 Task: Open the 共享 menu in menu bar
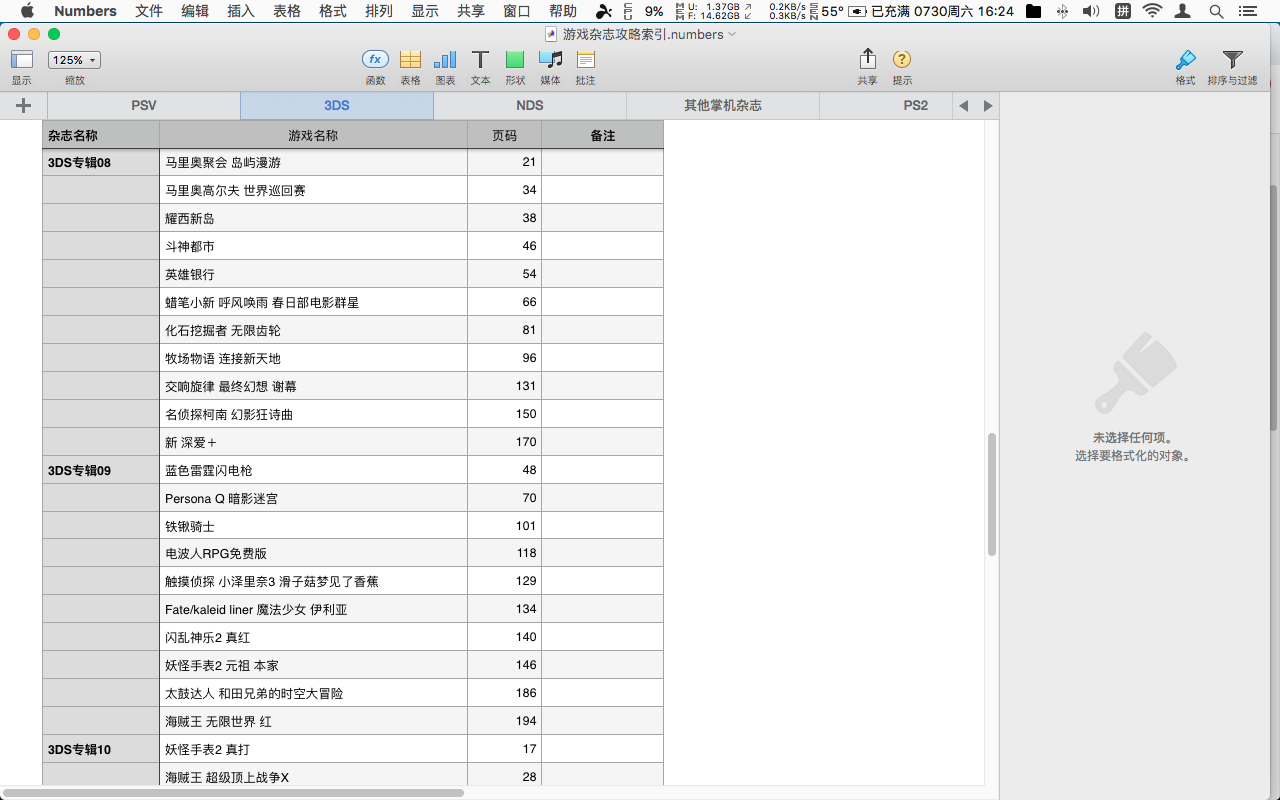[x=471, y=11]
